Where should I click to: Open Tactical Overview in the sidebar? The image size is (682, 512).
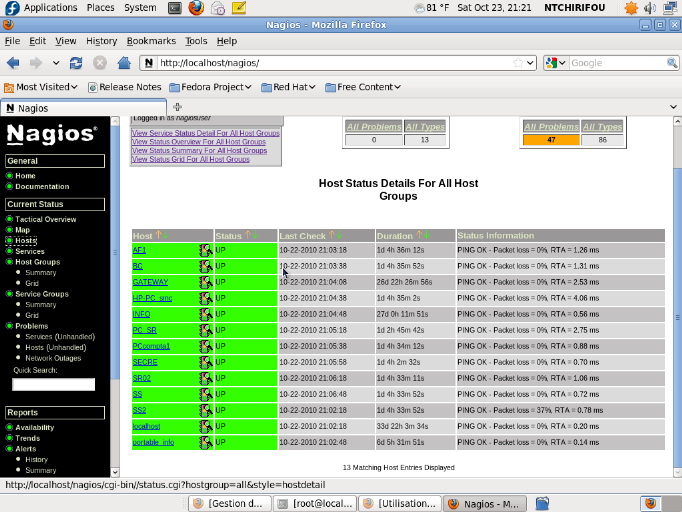(45, 219)
